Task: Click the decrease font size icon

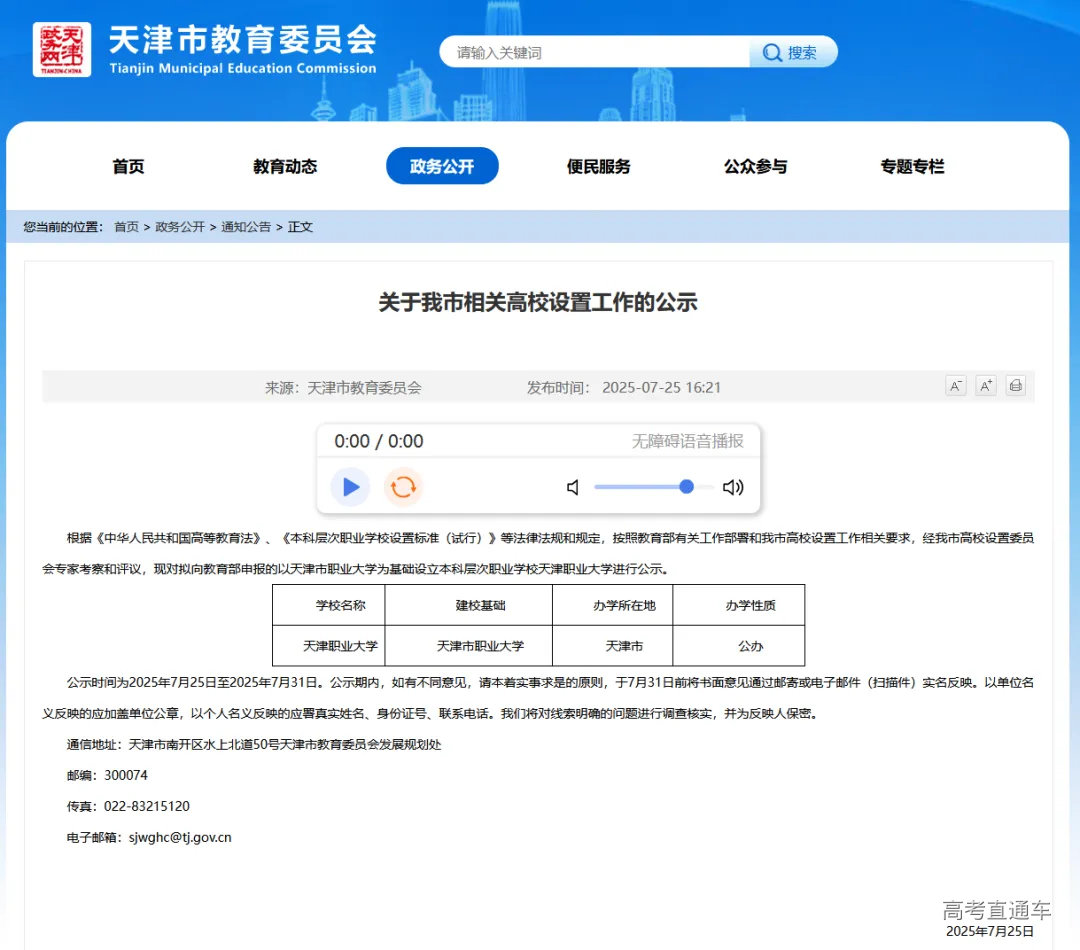Action: pos(955,385)
